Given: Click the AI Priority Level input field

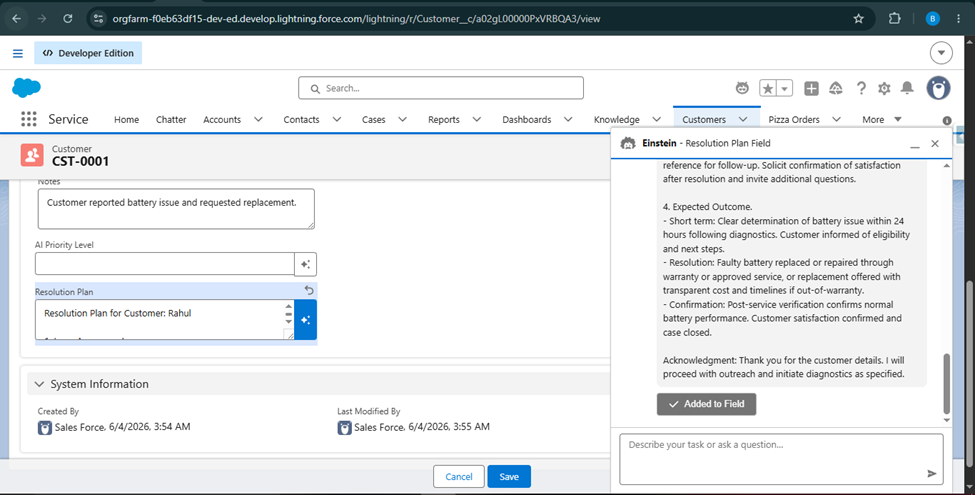Looking at the screenshot, I should (165, 264).
